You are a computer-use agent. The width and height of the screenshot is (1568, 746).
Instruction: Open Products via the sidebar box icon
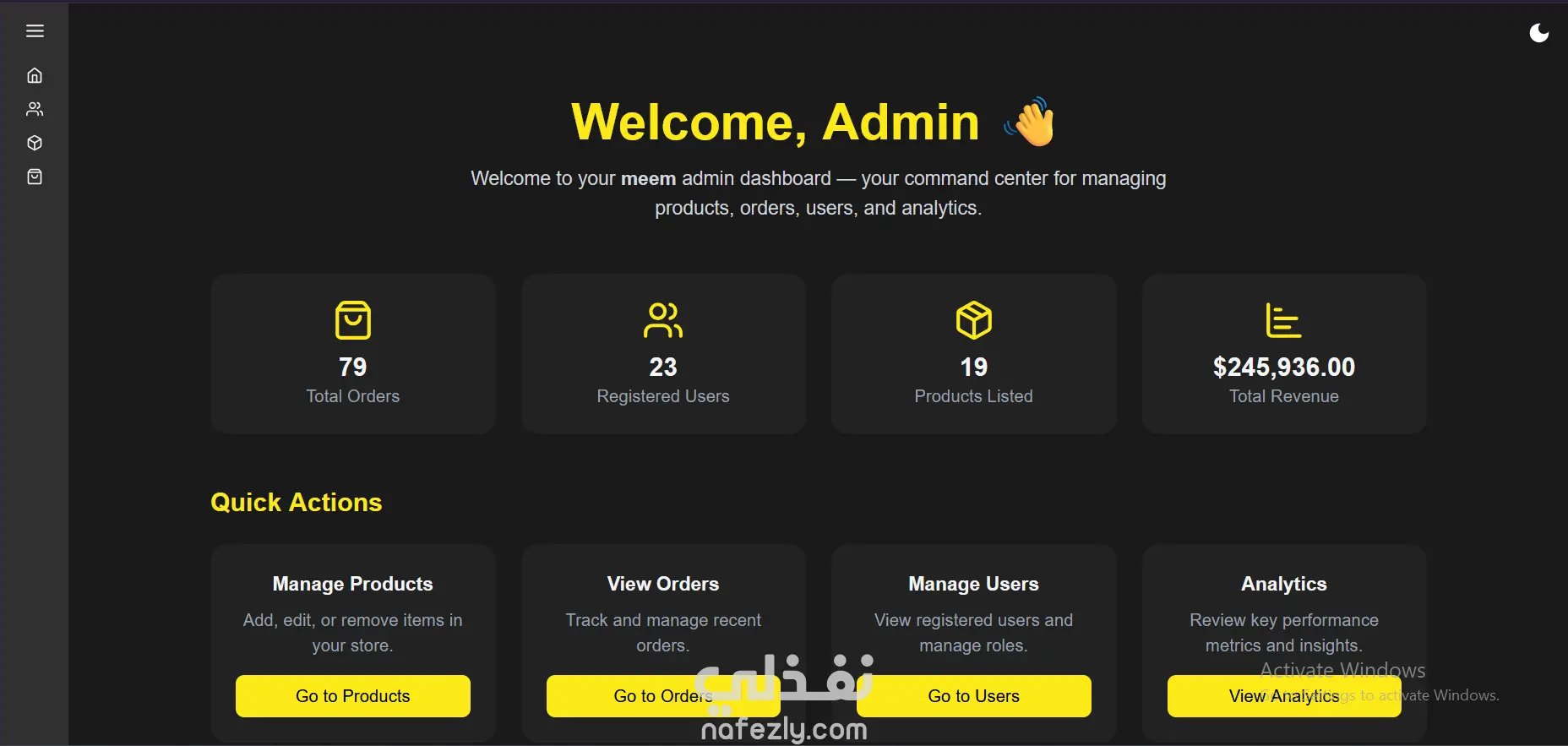tap(35, 143)
